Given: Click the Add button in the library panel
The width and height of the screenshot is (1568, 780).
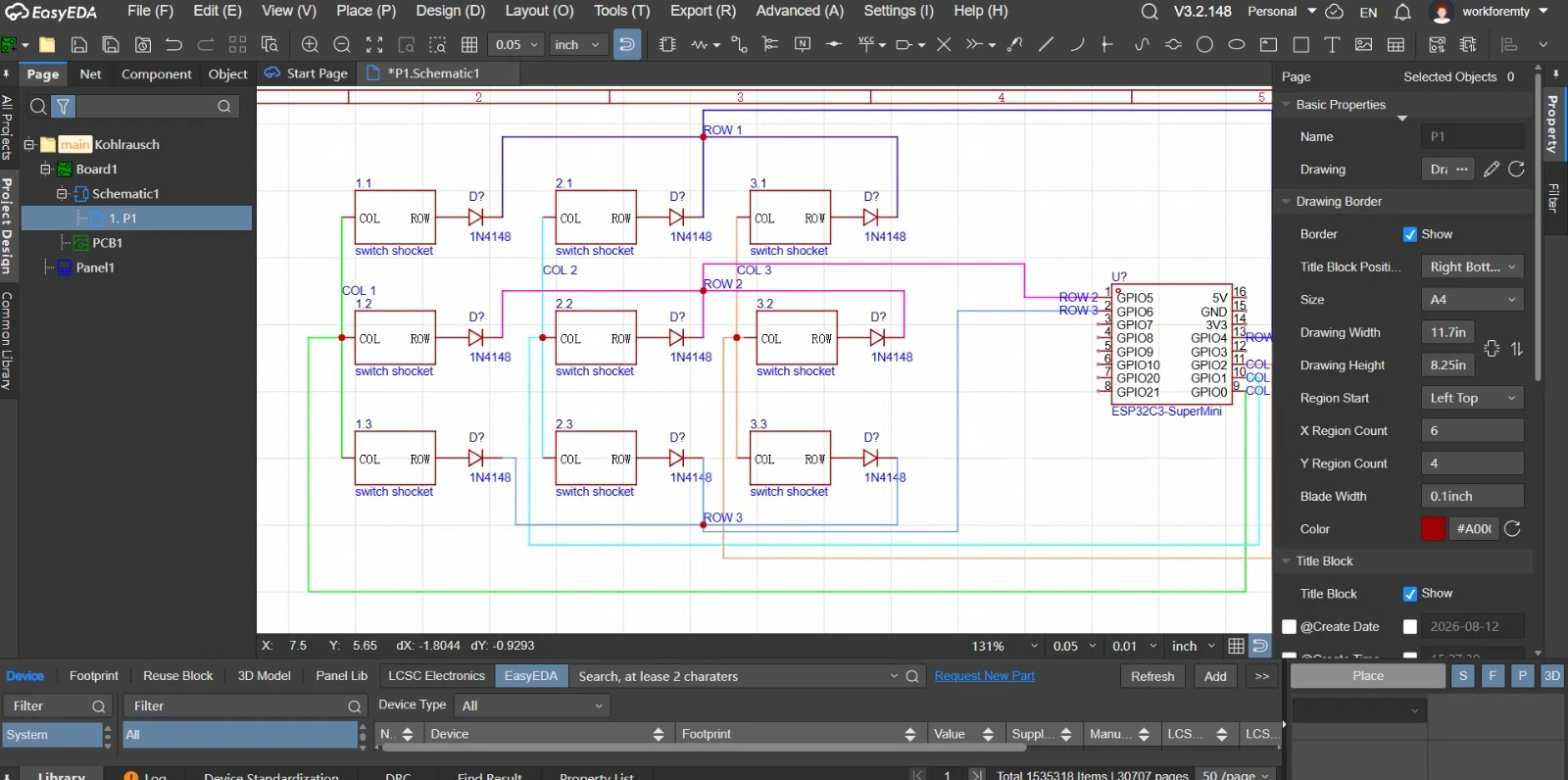Looking at the screenshot, I should (x=1215, y=676).
